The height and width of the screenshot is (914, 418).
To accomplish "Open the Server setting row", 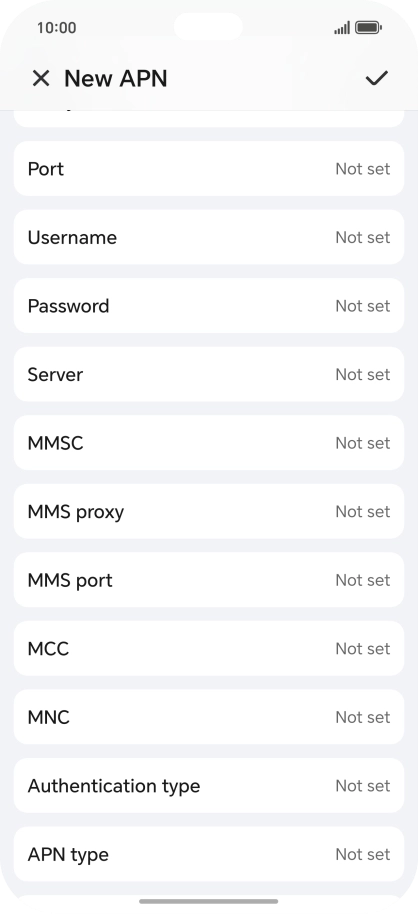I will [x=209, y=374].
